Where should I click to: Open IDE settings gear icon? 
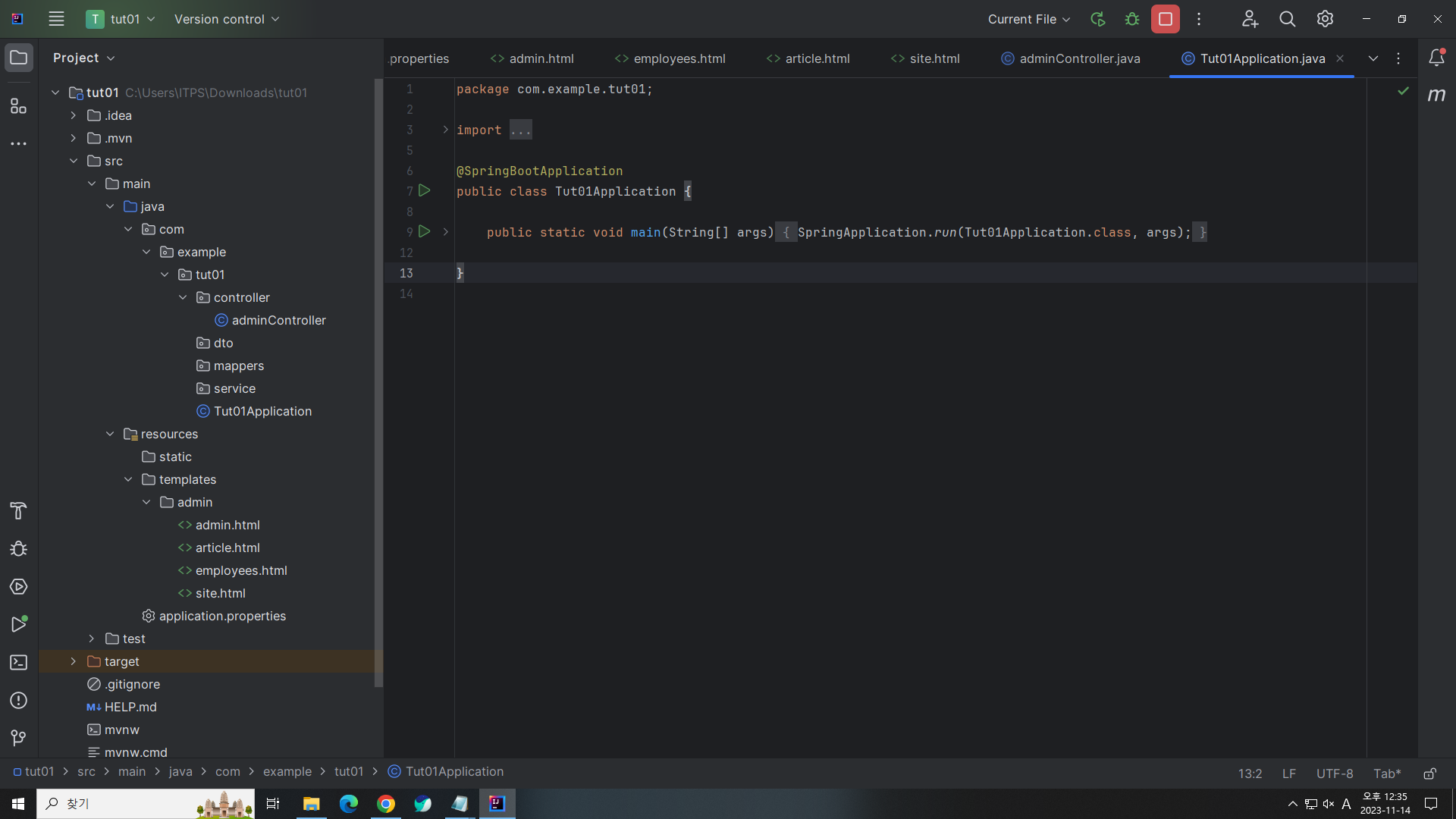[1325, 19]
